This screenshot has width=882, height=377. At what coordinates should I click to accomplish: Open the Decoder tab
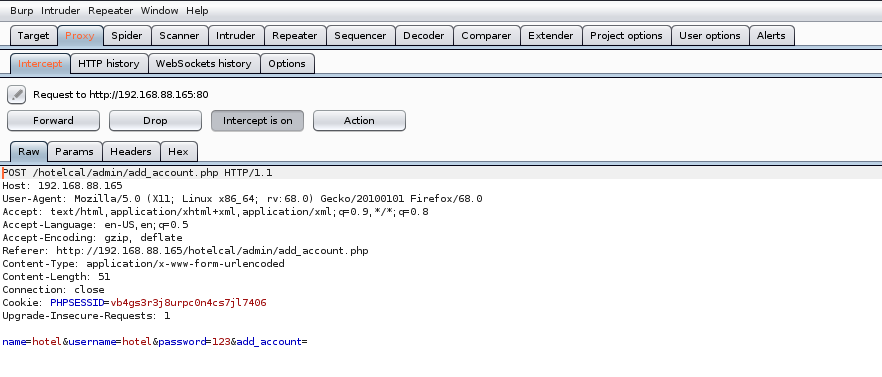click(x=424, y=35)
